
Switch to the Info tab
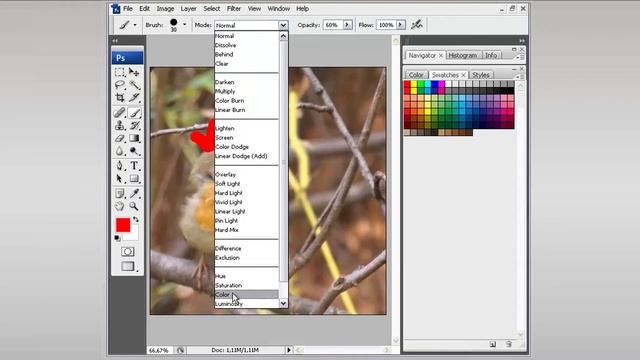[x=491, y=55]
